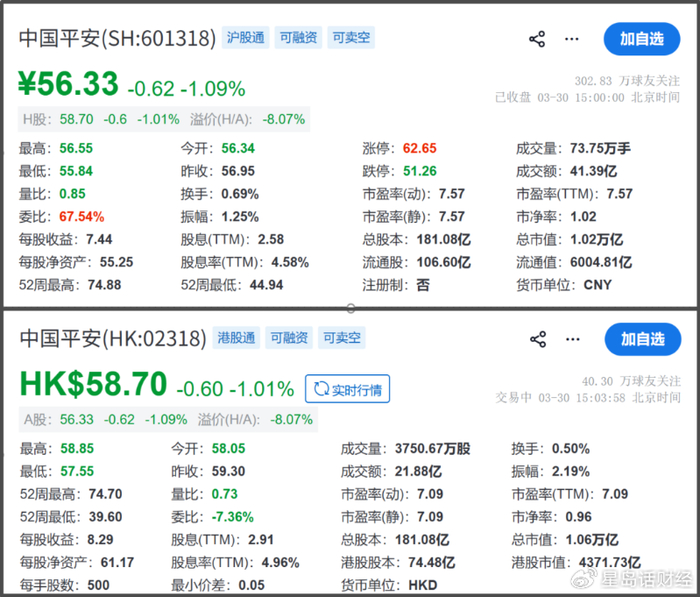Open more options menu for HK:02318

(571, 339)
